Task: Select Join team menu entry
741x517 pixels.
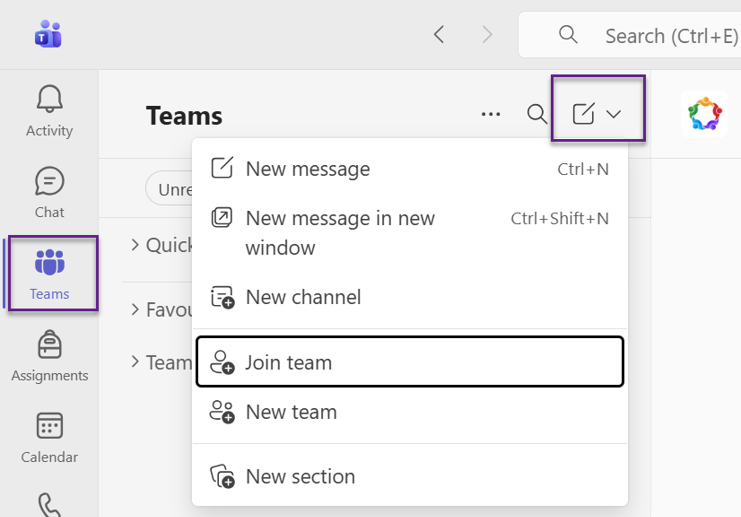Action: 409,362
